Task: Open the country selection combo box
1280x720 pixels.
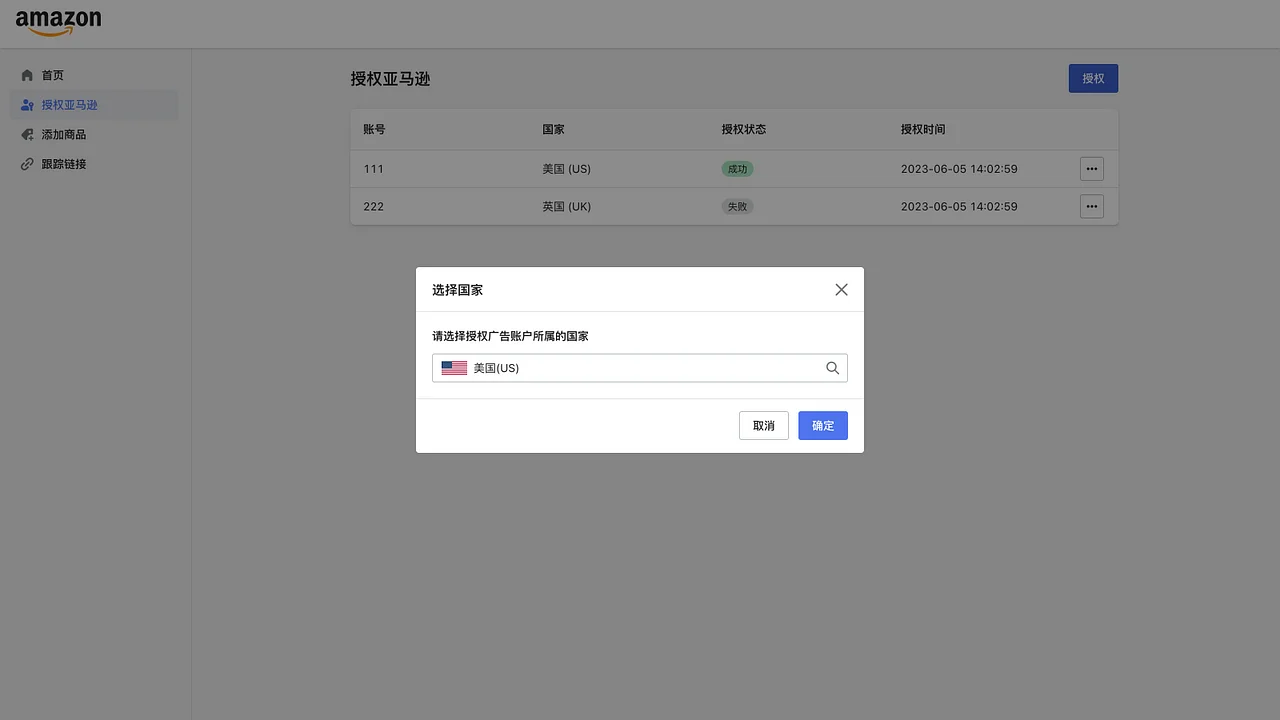Action: pyautogui.click(x=640, y=368)
